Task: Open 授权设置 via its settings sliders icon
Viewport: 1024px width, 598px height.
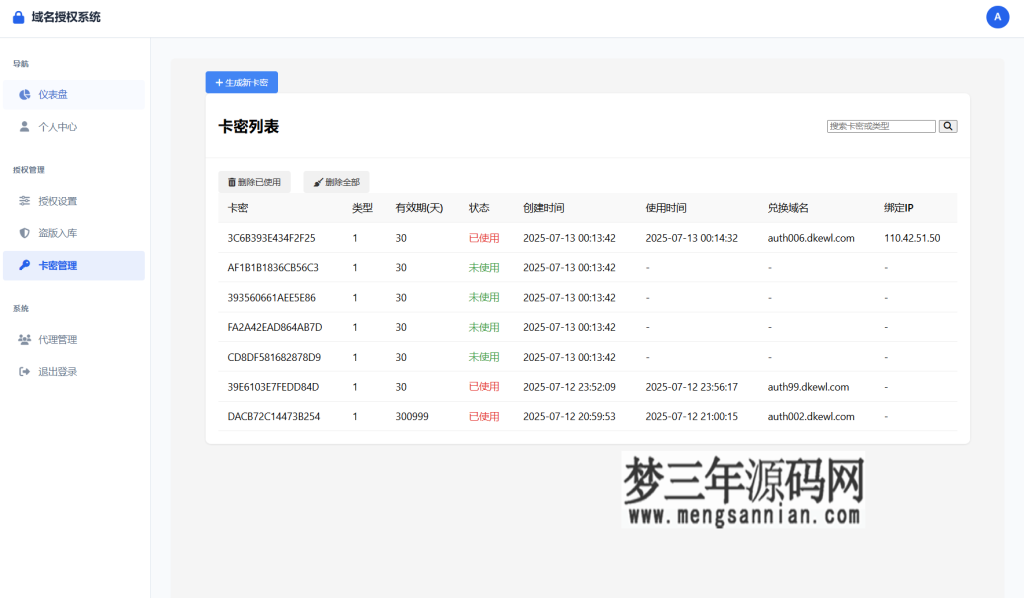Action: (x=24, y=200)
